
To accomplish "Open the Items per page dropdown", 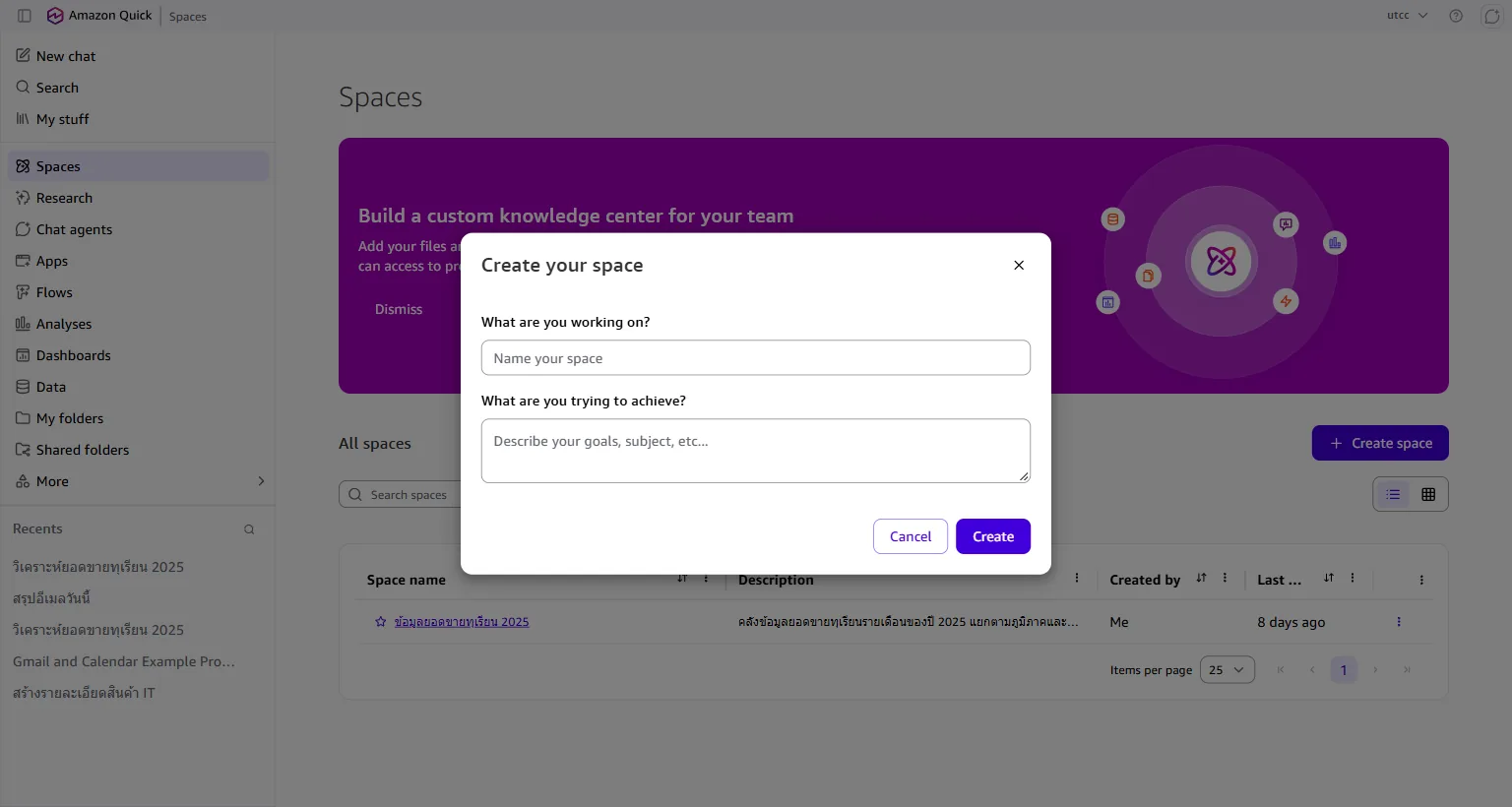I will pos(1228,670).
